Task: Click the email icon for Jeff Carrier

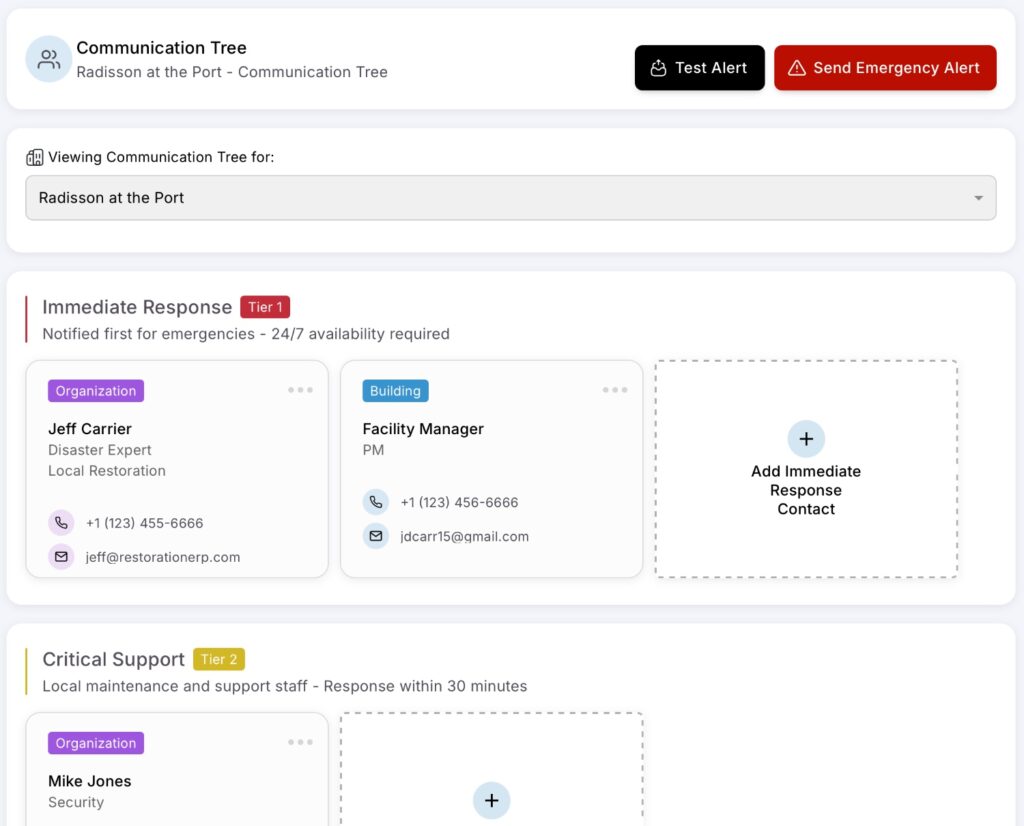Action: pos(61,557)
